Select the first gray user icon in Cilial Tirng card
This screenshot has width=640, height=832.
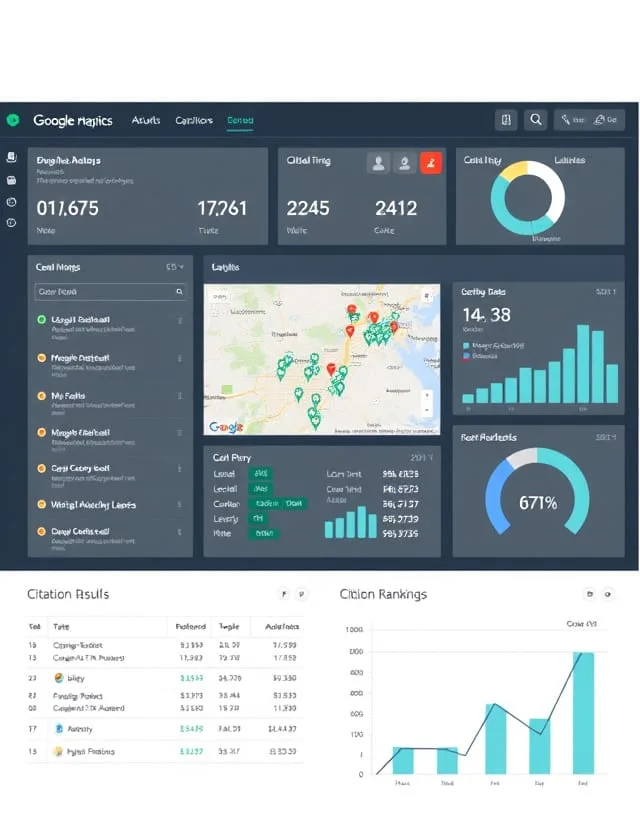tap(378, 163)
